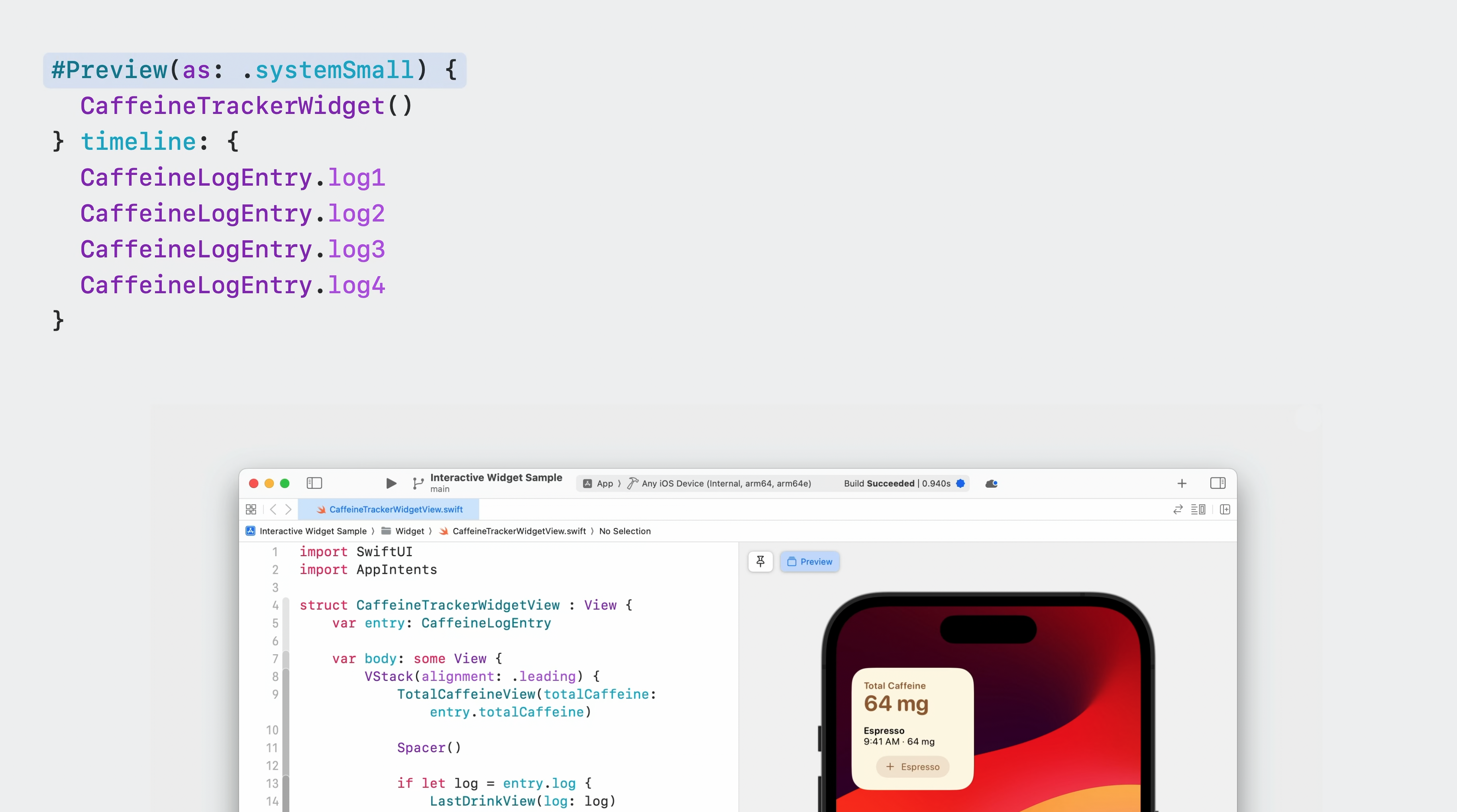Open the adjust editor options icon
Image resolution: width=1457 pixels, height=812 pixels.
[1198, 510]
